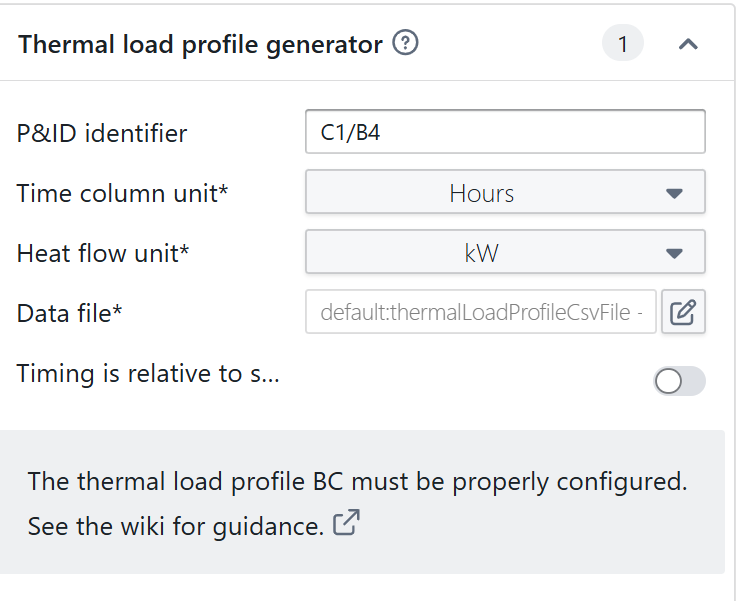Open the Time column unit dropdown

tap(505, 192)
